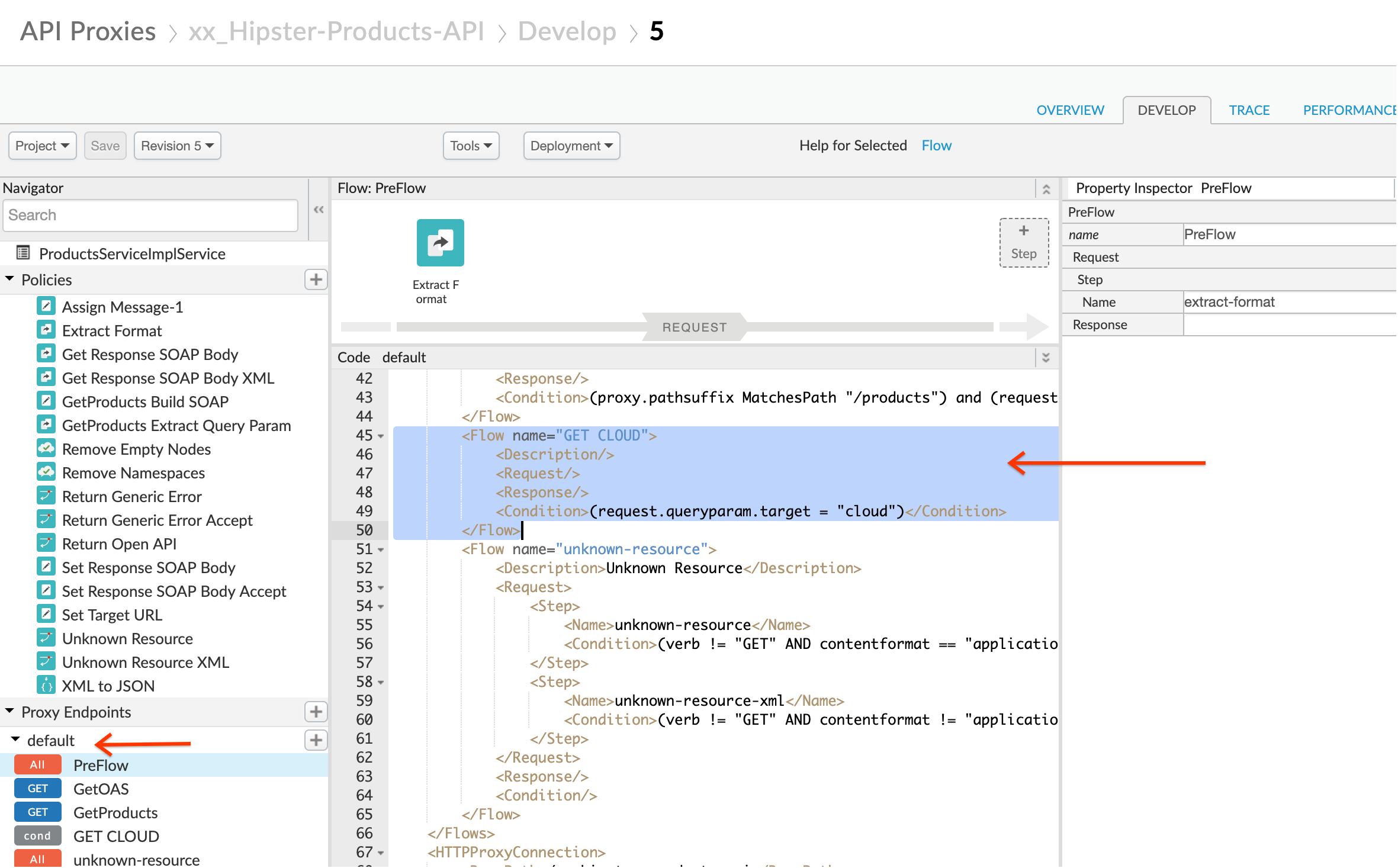Click the Set Response SOAP Body Accept icon

(x=46, y=590)
